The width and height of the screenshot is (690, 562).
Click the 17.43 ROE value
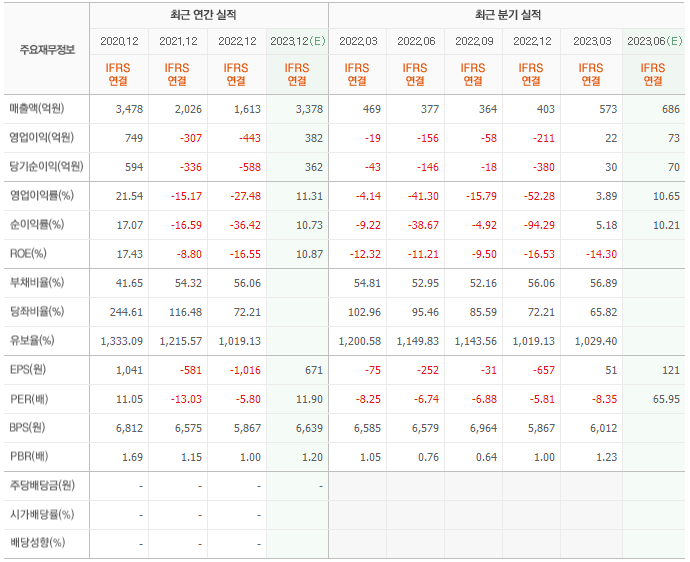pyautogui.click(x=129, y=254)
